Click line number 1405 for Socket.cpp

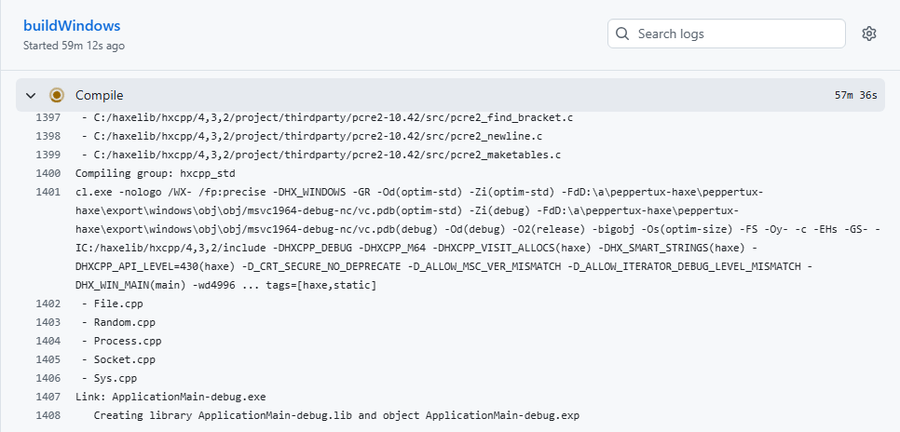[47, 359]
